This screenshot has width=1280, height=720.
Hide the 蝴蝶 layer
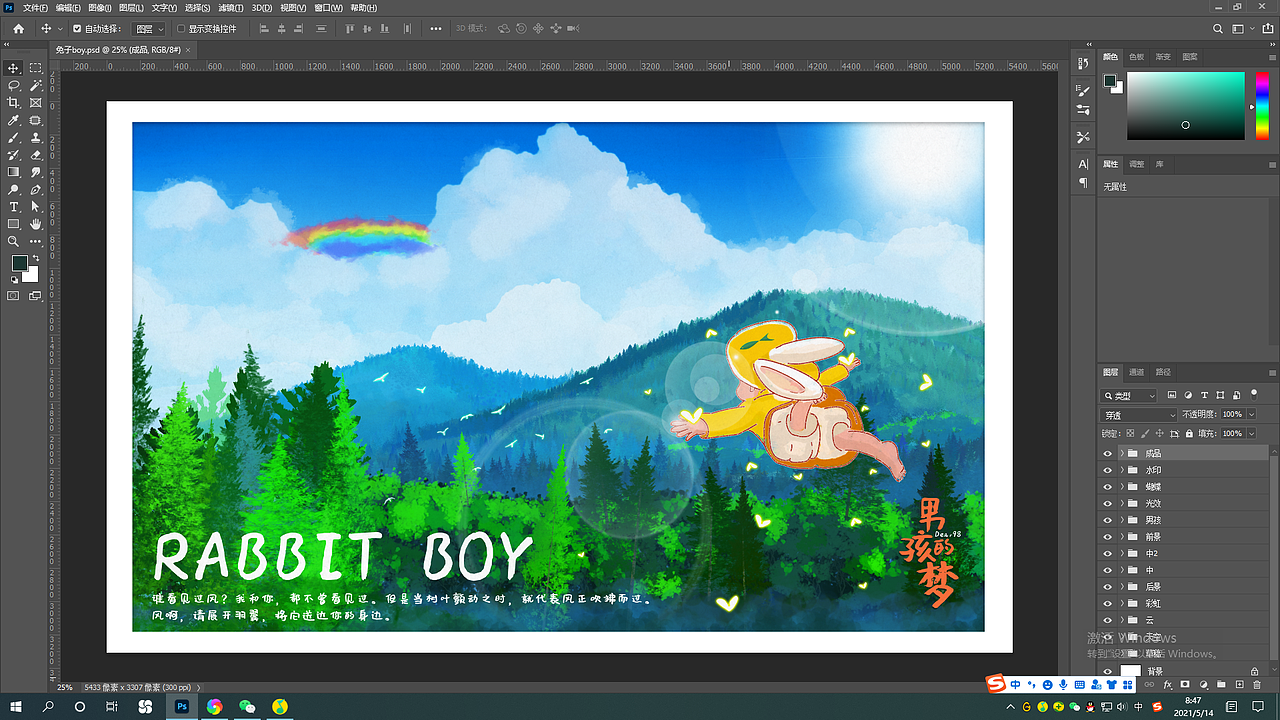click(x=1108, y=487)
